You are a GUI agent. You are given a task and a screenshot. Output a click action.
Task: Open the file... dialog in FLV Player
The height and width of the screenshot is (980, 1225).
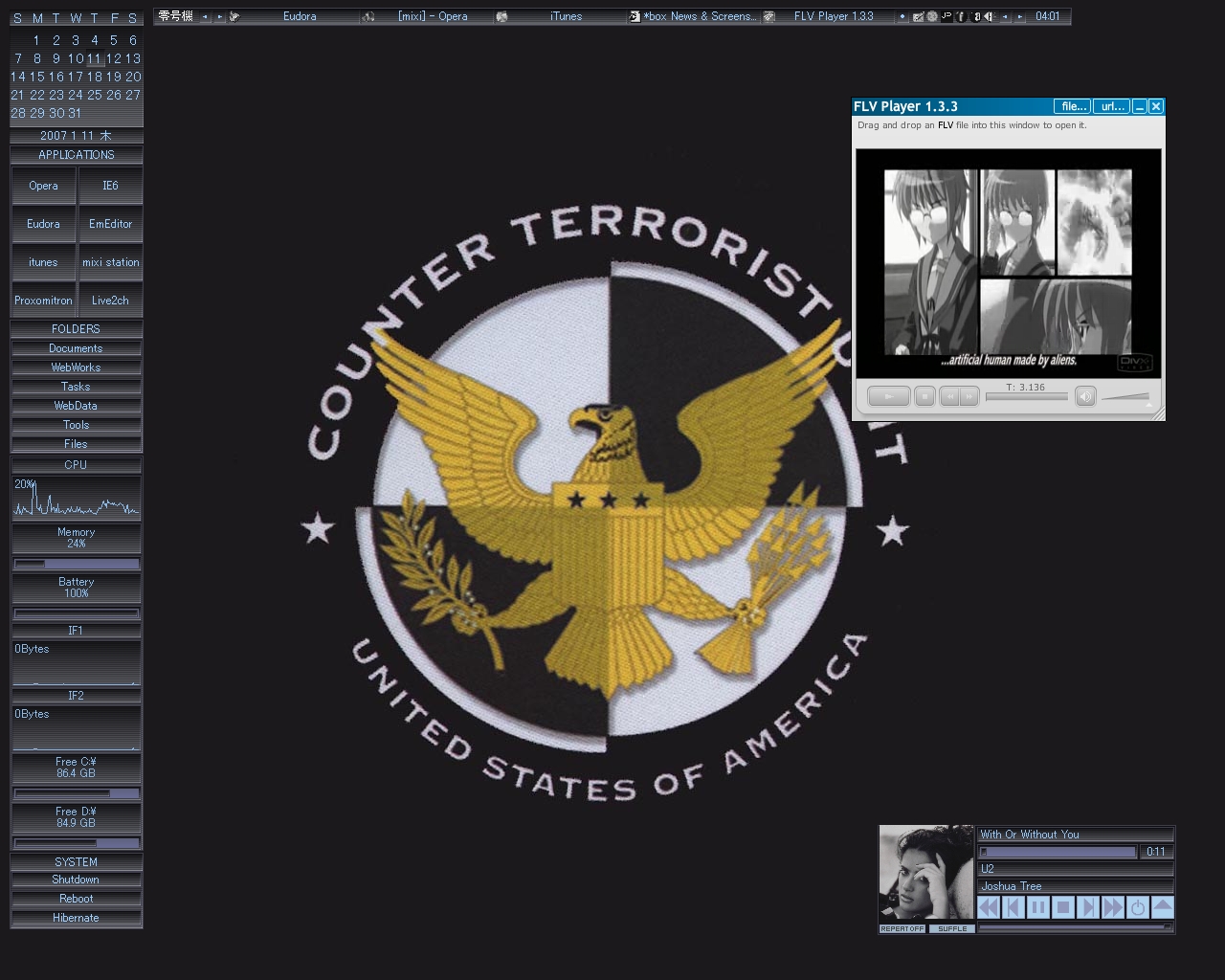click(1073, 106)
